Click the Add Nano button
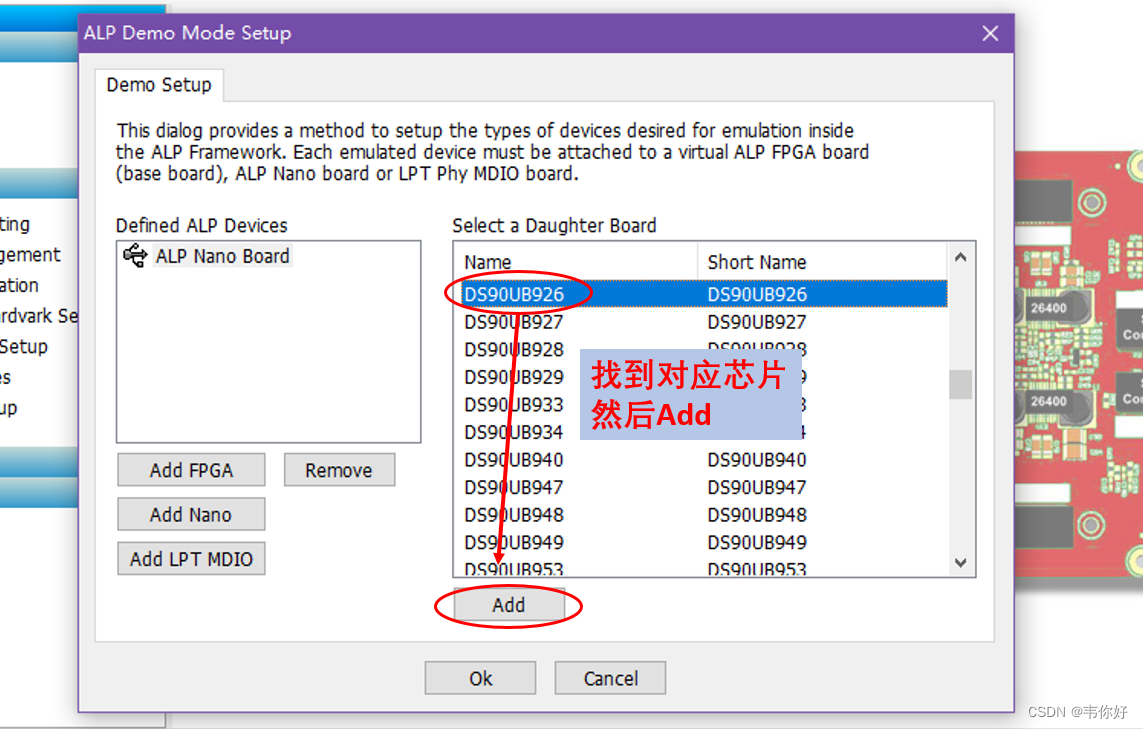 [191, 515]
